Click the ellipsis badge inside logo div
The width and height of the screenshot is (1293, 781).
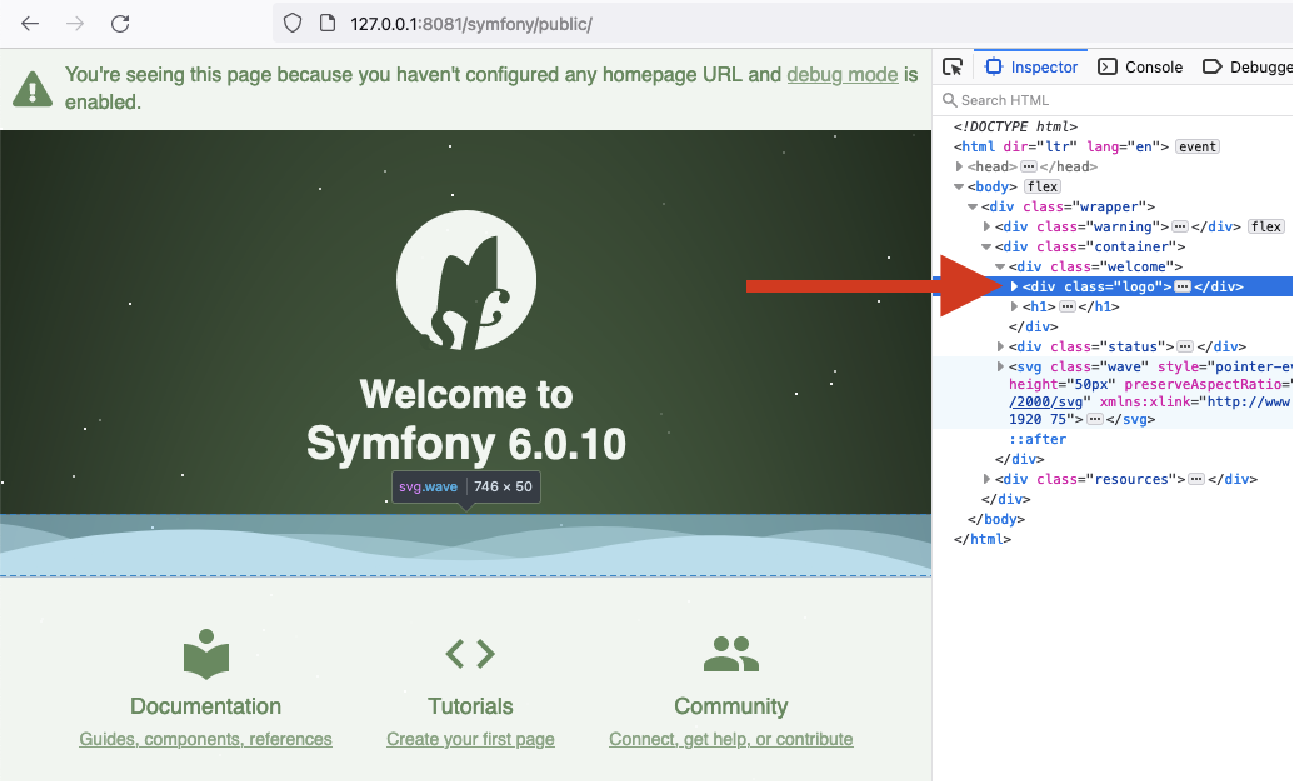click(1183, 287)
